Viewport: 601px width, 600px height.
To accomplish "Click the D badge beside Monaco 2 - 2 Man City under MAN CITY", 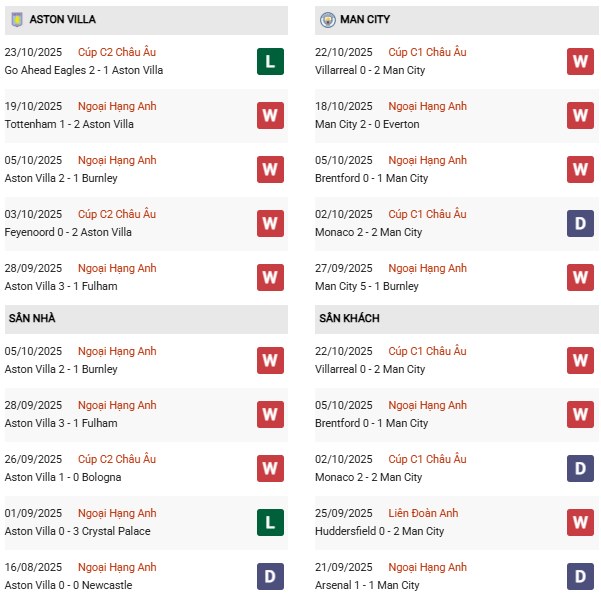I will [x=580, y=223].
